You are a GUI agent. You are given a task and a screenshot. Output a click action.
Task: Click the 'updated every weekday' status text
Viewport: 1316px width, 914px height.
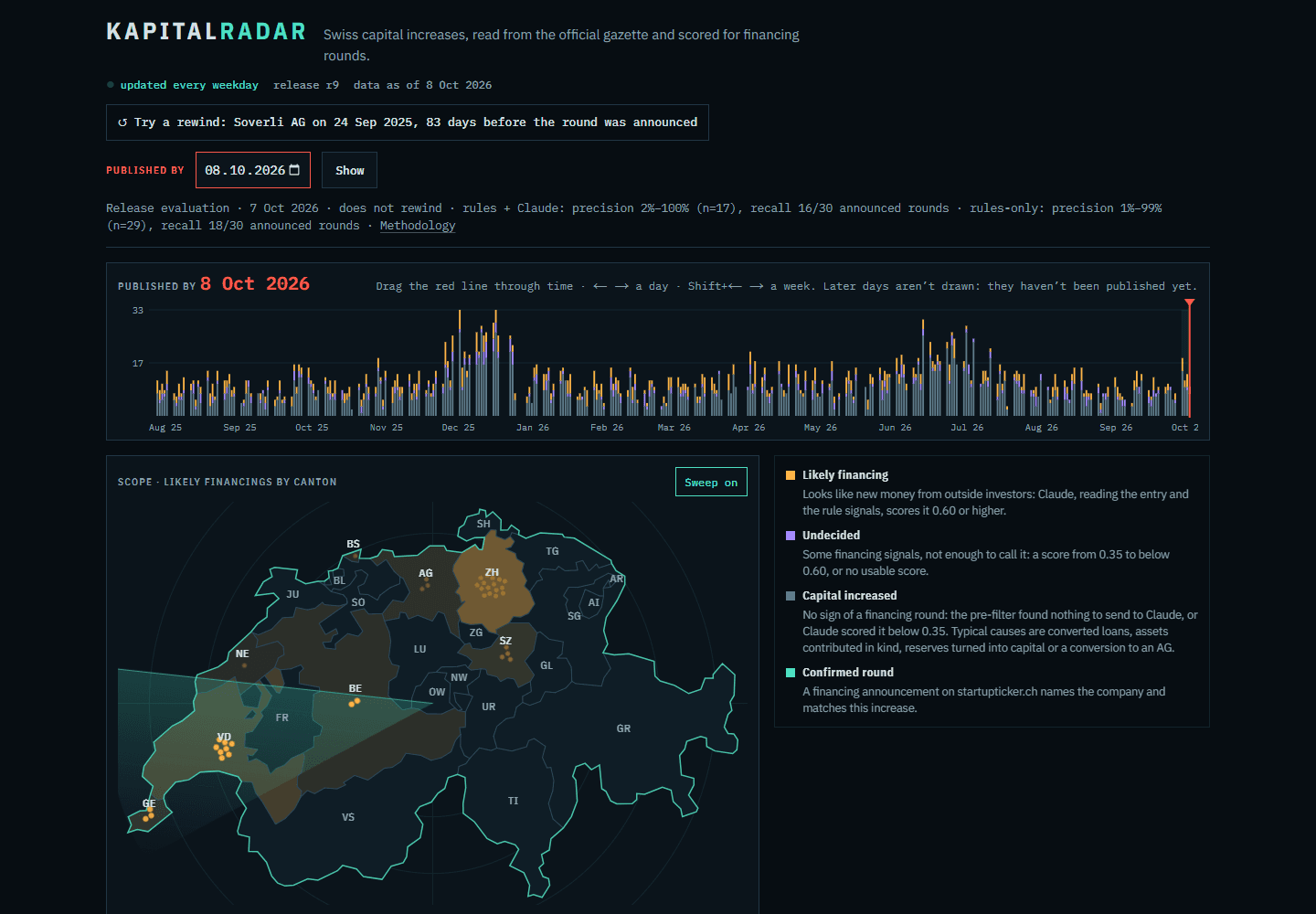189,85
